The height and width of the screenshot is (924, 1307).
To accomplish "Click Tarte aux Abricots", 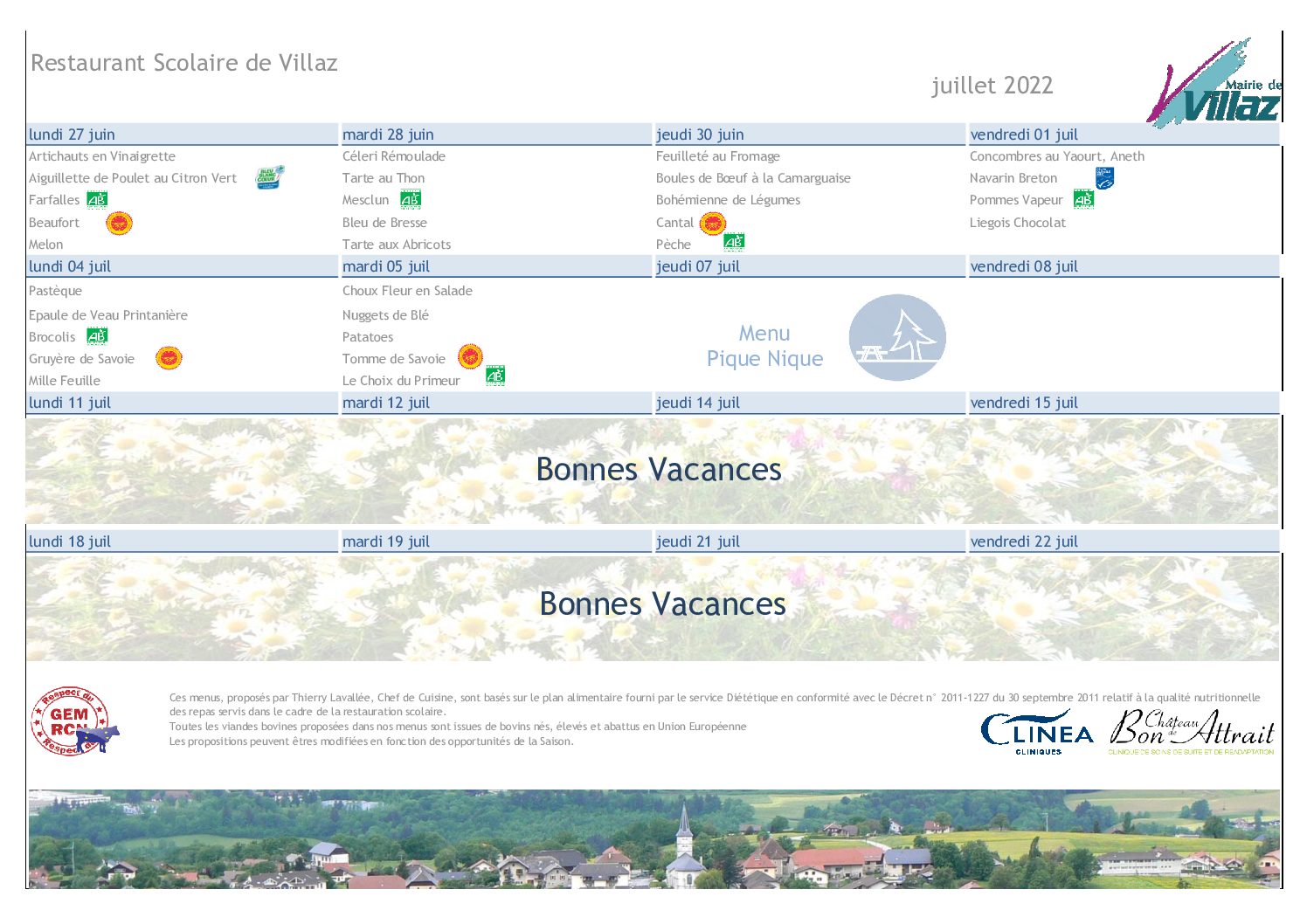I will click(x=397, y=245).
